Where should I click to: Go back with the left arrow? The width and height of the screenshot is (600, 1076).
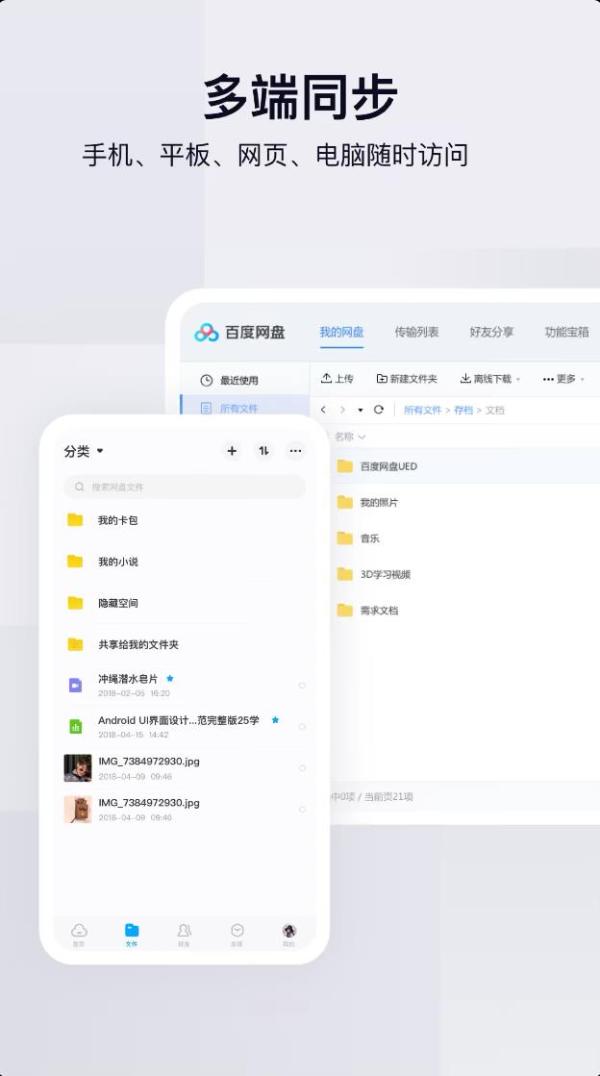coord(323,410)
